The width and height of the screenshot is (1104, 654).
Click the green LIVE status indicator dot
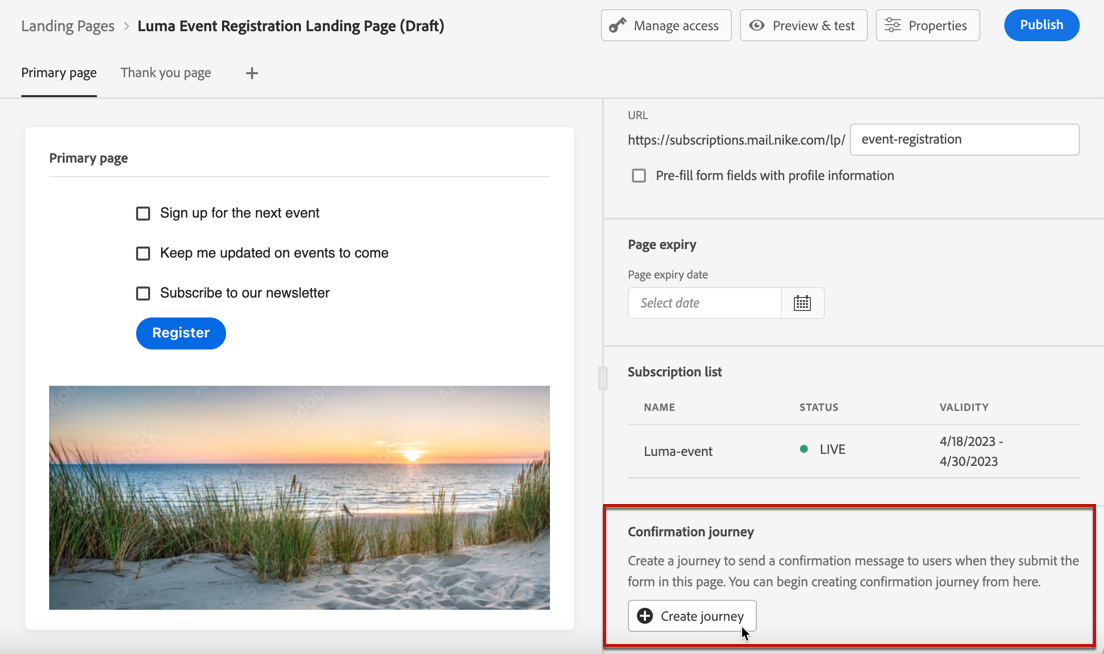[x=804, y=450]
